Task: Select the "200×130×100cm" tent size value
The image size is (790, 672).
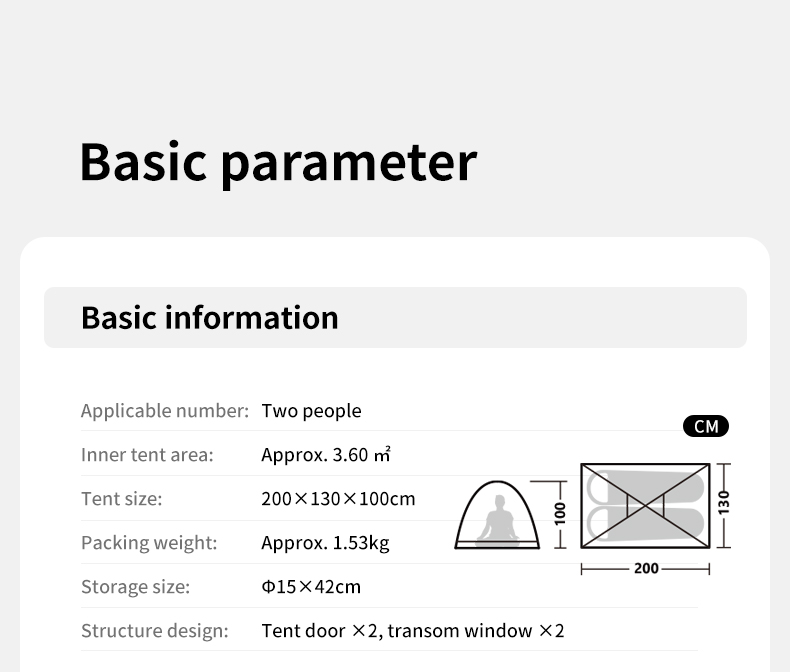Action: (338, 499)
